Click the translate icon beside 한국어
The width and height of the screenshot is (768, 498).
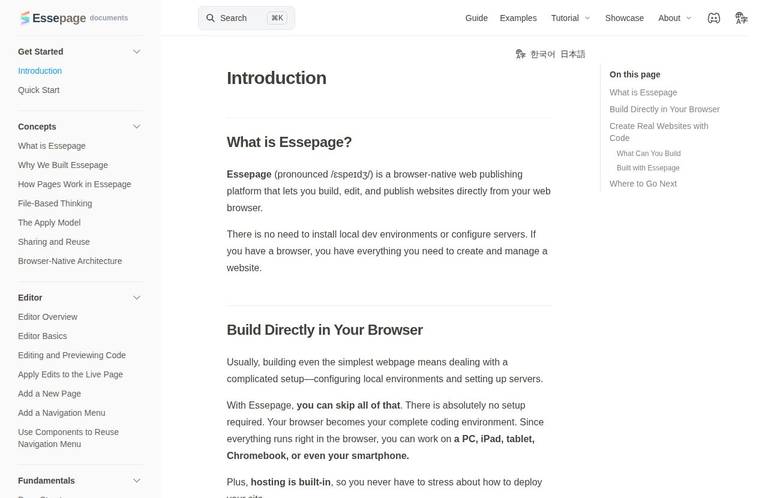click(520, 54)
